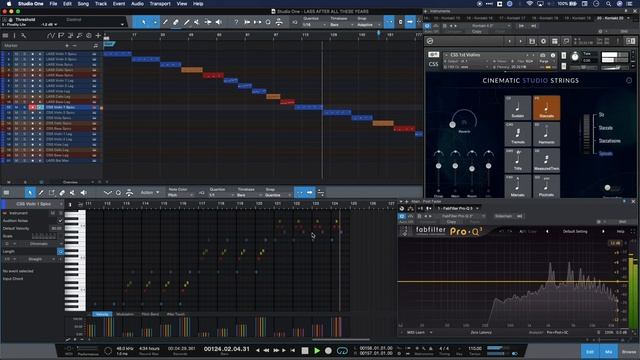Image resolution: width=640 pixels, height=360 pixels.
Task: Open the Transport menu
Action: (160, 4)
